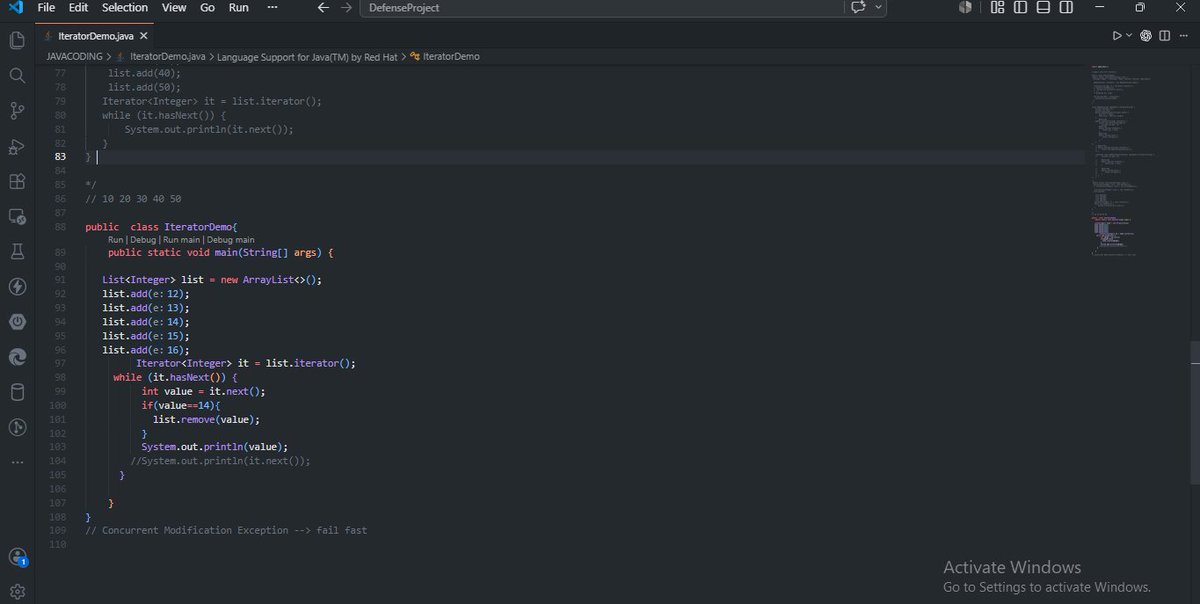Open the Selection menu
This screenshot has height=604, width=1200.
click(125, 7)
